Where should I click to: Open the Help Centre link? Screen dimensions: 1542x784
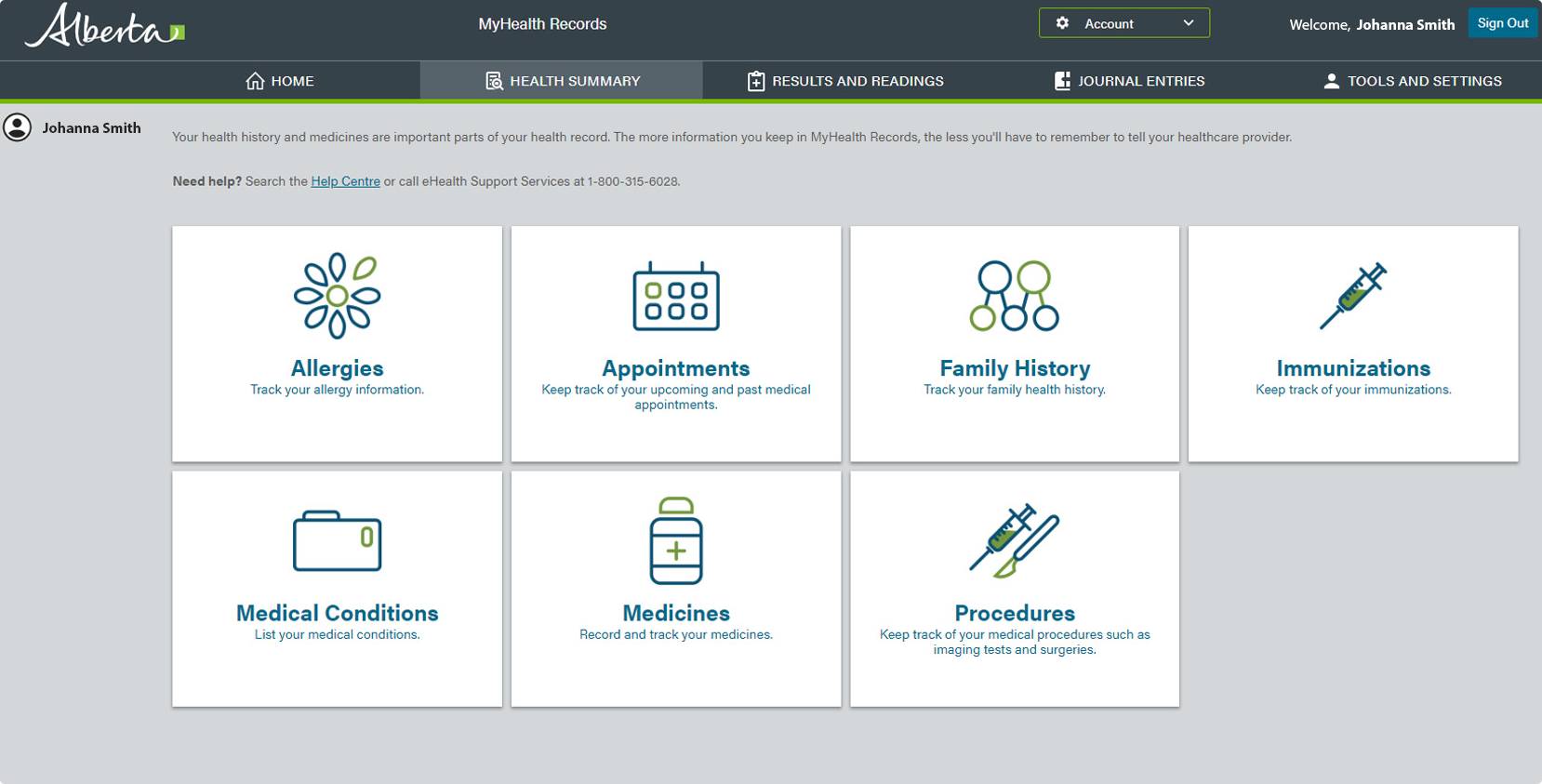point(345,181)
